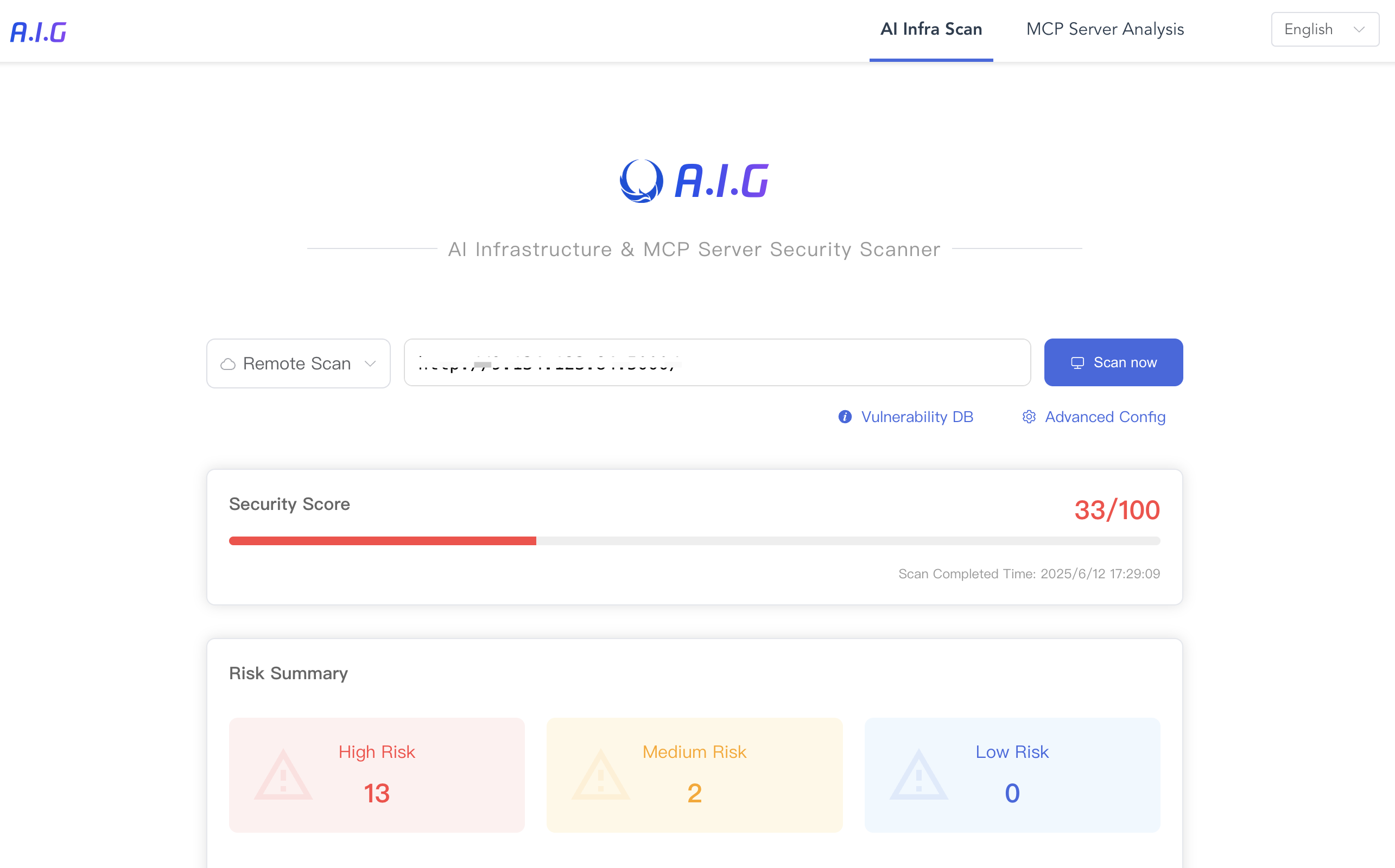The image size is (1395, 868).
Task: Click the Low Risk warning triangle icon
Action: [918, 775]
